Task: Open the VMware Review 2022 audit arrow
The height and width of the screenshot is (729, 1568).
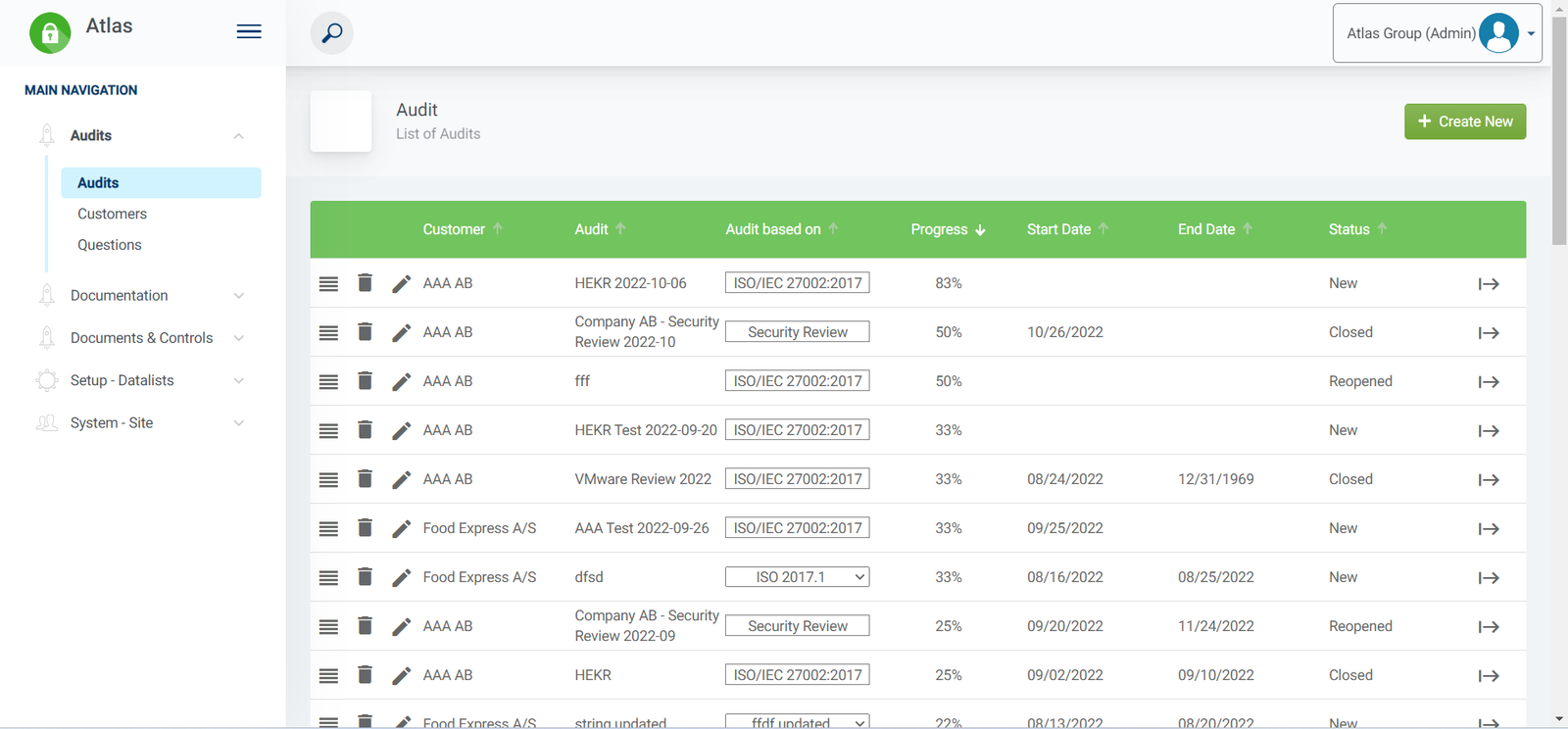Action: coord(1489,480)
